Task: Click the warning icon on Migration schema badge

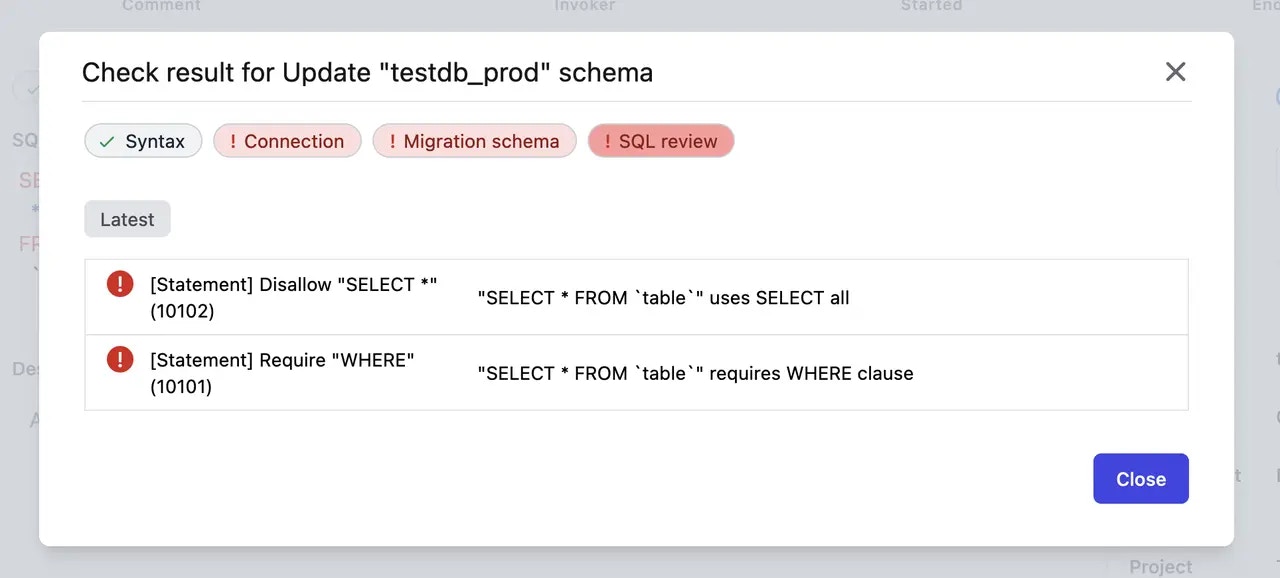Action: pos(392,141)
